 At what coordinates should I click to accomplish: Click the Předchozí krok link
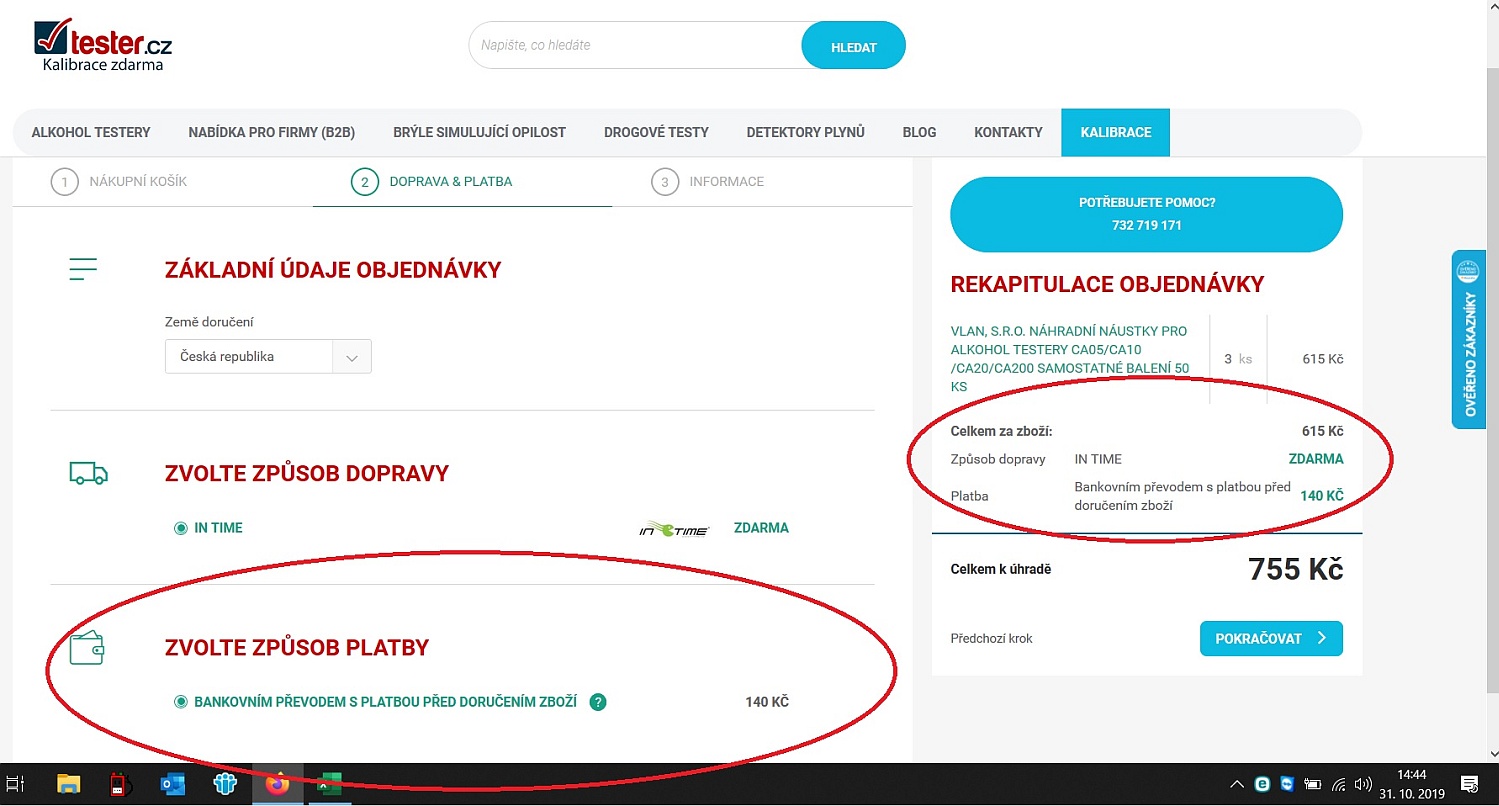coord(991,638)
